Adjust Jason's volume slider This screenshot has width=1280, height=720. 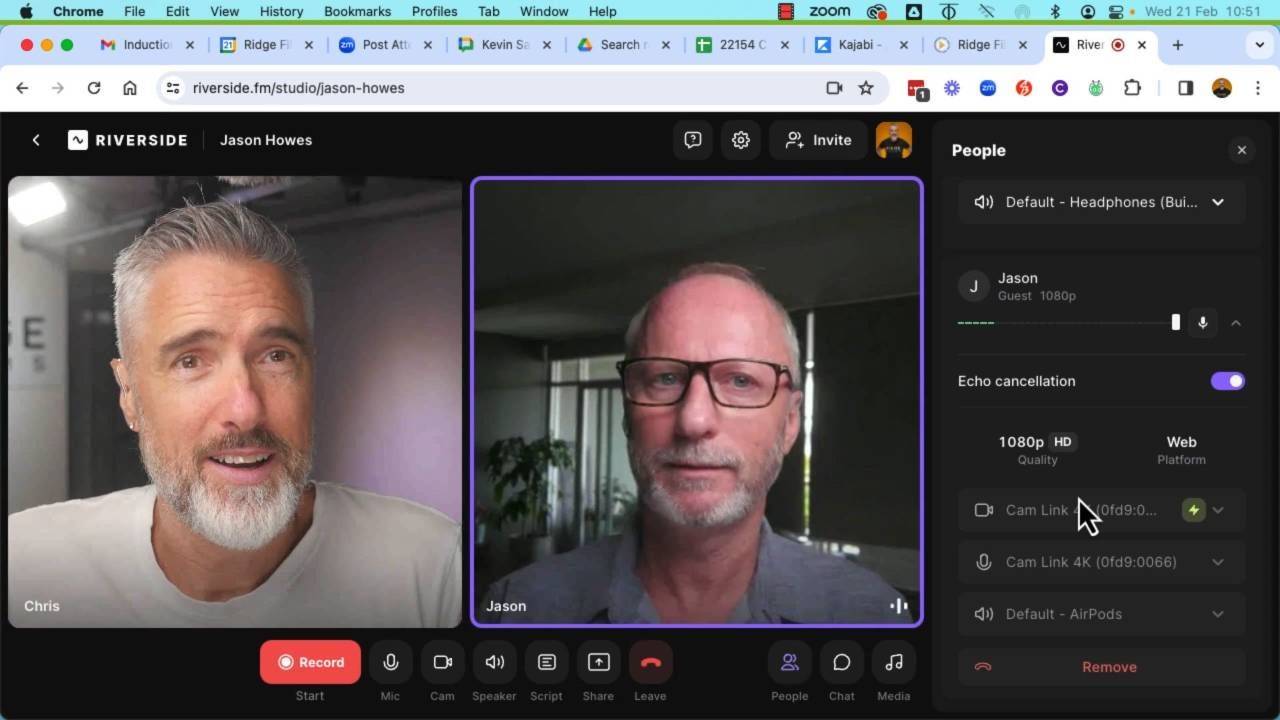coord(1175,322)
